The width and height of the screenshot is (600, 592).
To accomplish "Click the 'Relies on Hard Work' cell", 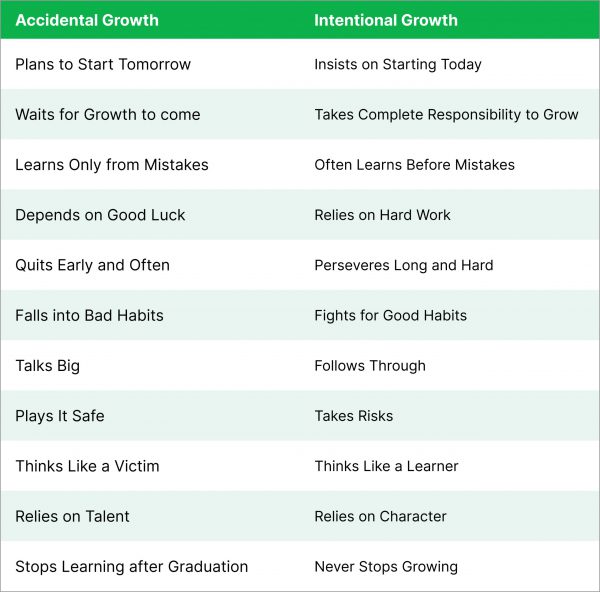I will (382, 215).
